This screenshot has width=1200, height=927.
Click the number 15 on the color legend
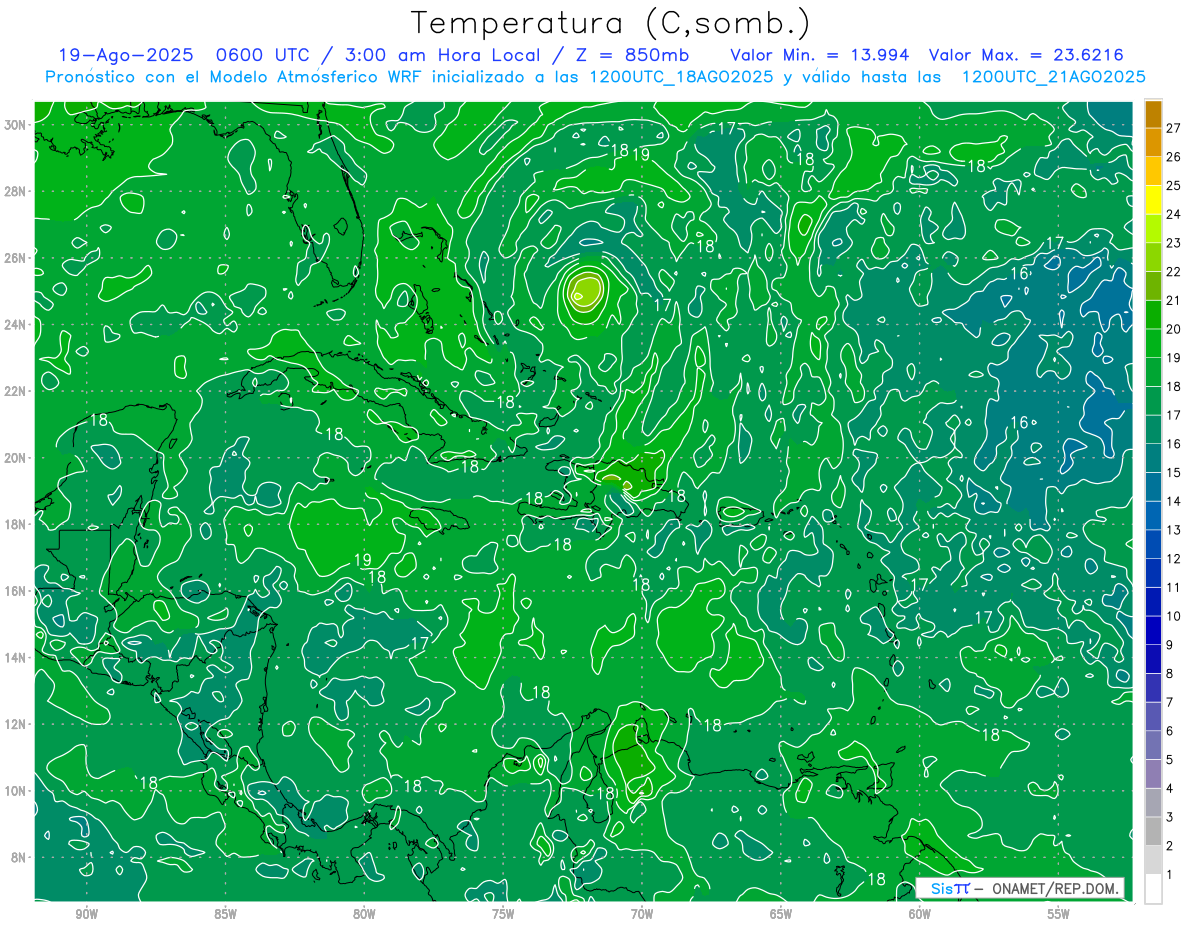(x=1173, y=473)
